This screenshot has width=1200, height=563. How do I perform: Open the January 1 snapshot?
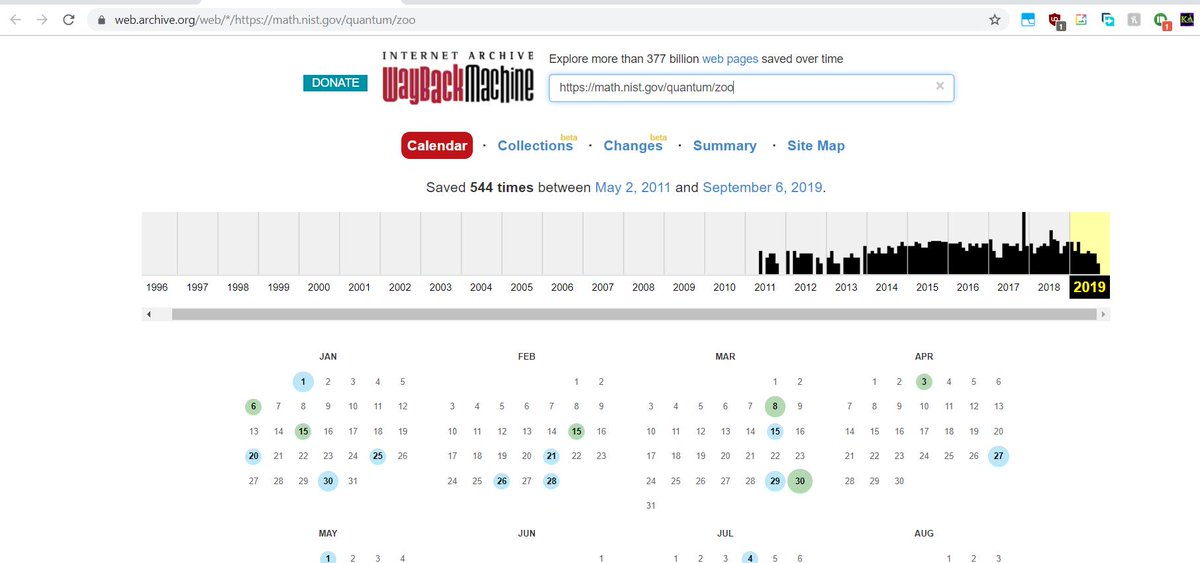pos(303,381)
